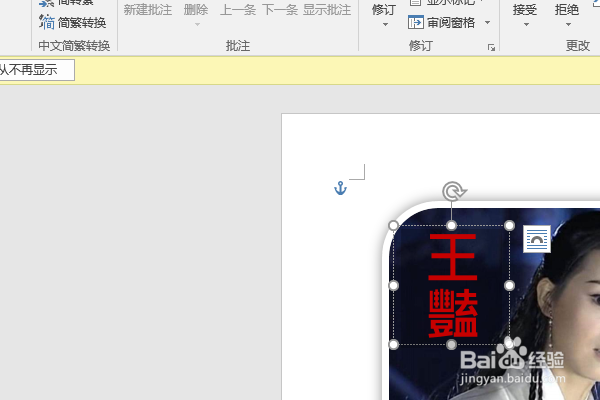The height and width of the screenshot is (400, 600).
Task: Toggle 显示批注 in the ribbon
Action: [x=327, y=10]
